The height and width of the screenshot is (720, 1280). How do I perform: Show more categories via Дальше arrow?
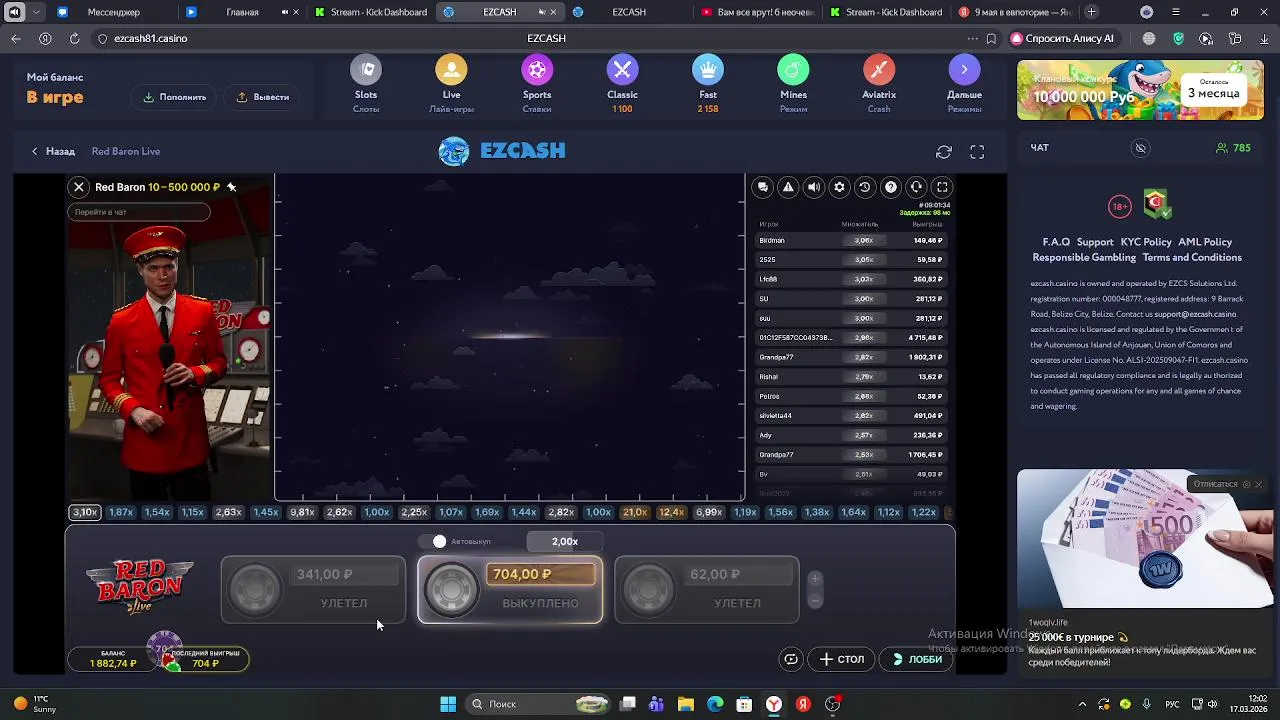pos(964,70)
